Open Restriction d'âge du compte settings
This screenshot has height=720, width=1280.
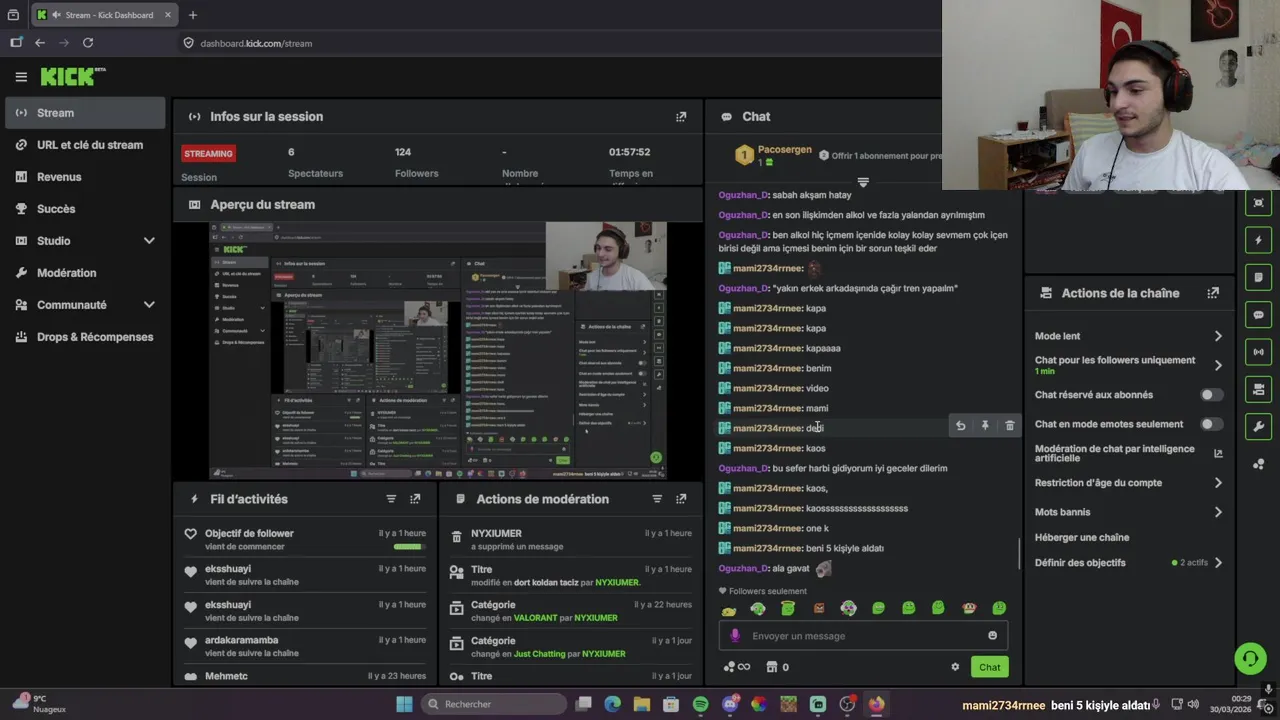point(1128,483)
